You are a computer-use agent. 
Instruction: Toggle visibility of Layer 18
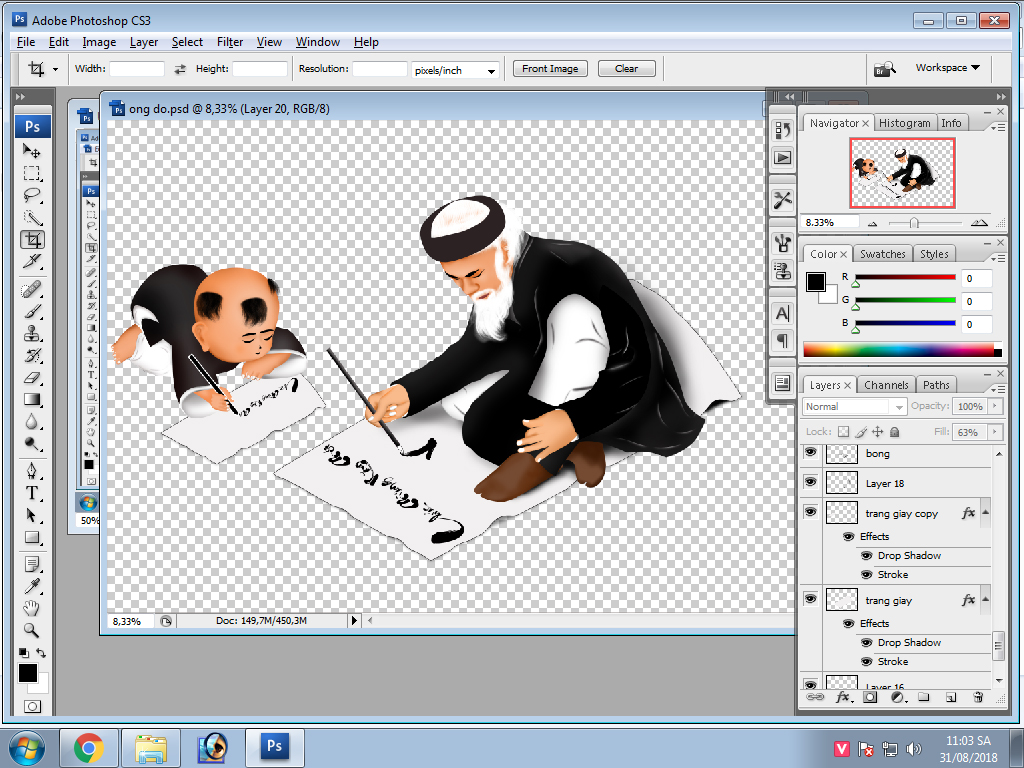(x=810, y=481)
